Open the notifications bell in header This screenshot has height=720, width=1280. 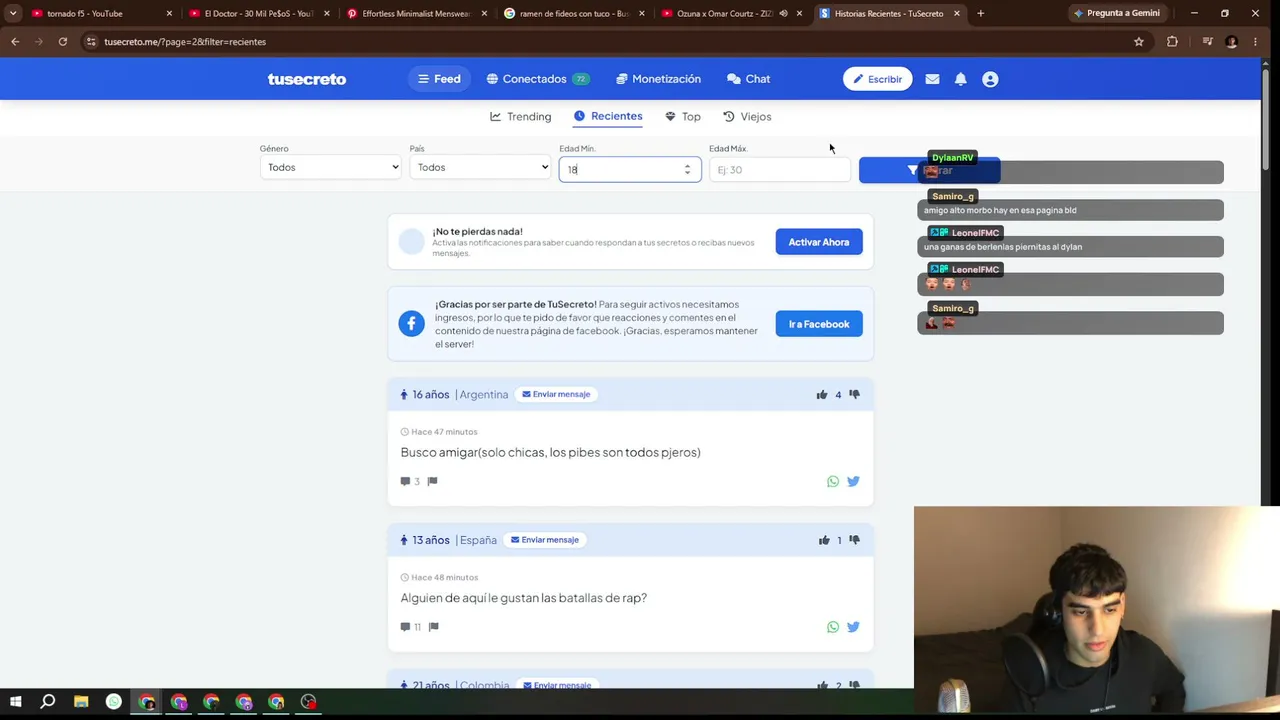pyautogui.click(x=960, y=79)
